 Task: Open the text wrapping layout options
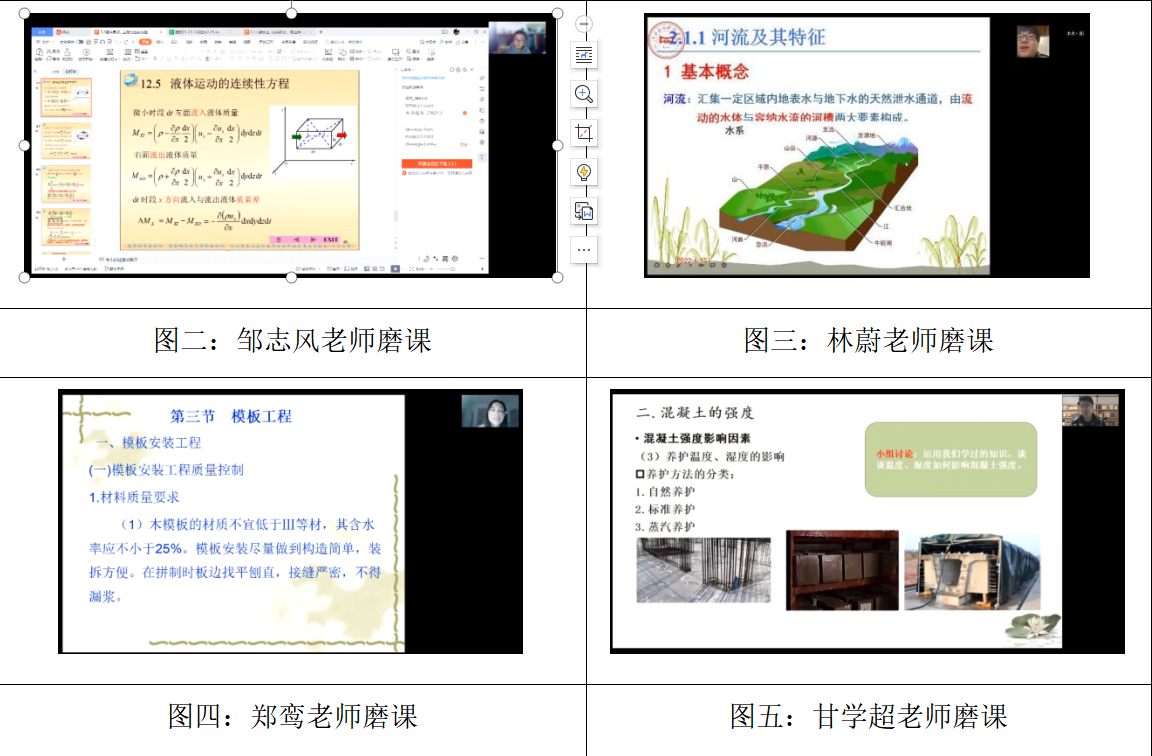(584, 55)
